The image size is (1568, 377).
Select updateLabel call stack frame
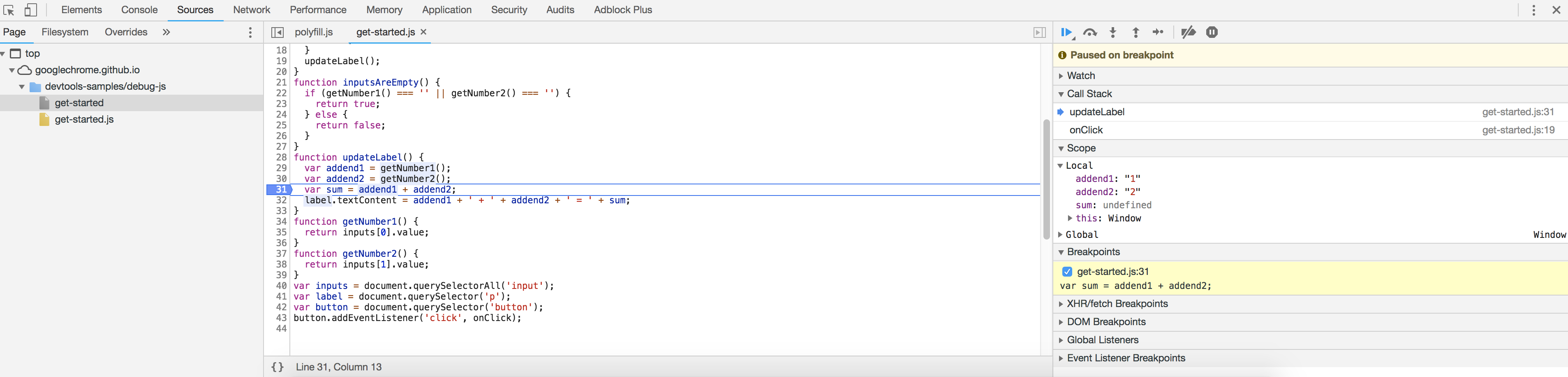click(x=1097, y=112)
